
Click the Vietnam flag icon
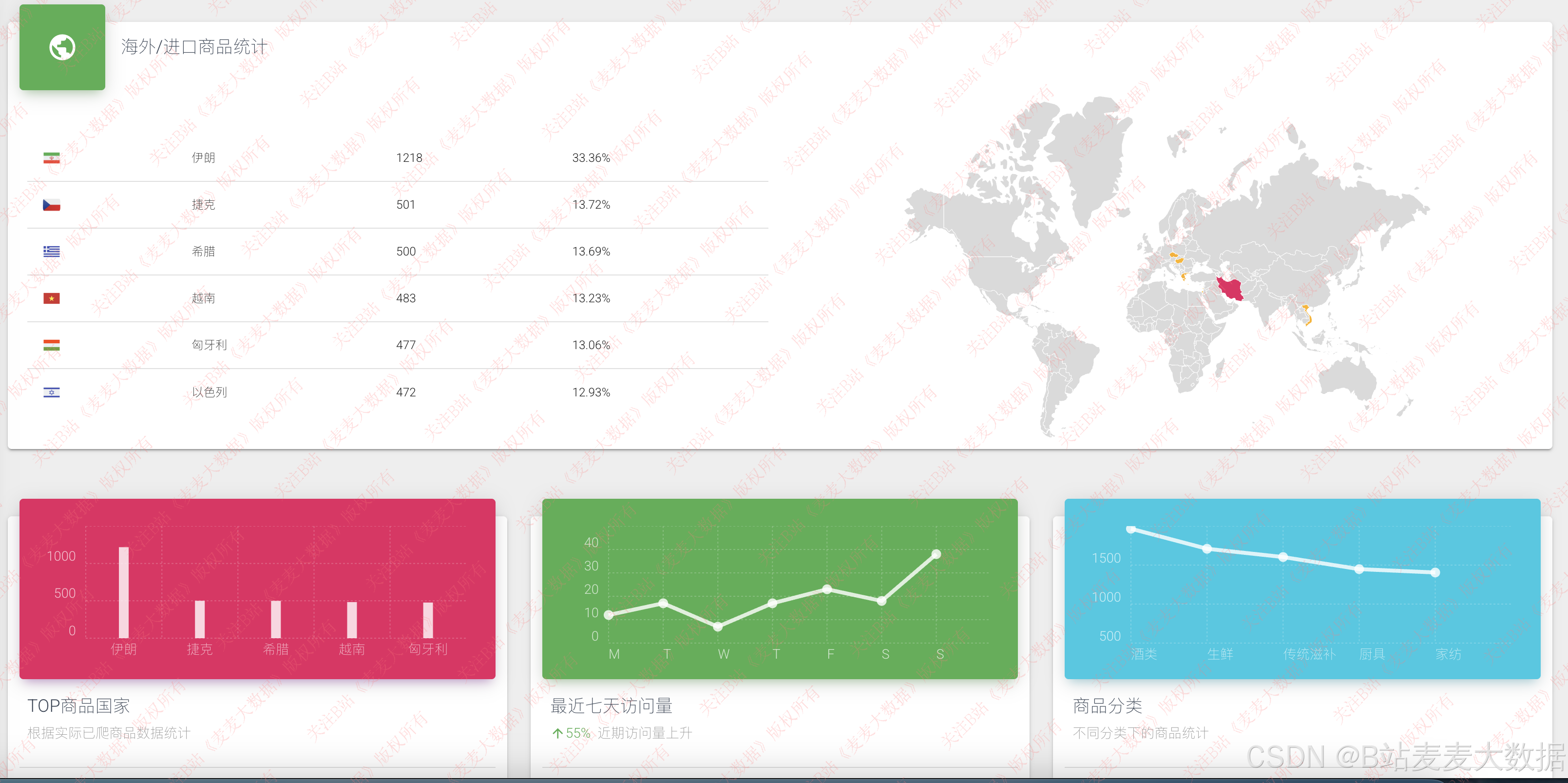coord(52,298)
